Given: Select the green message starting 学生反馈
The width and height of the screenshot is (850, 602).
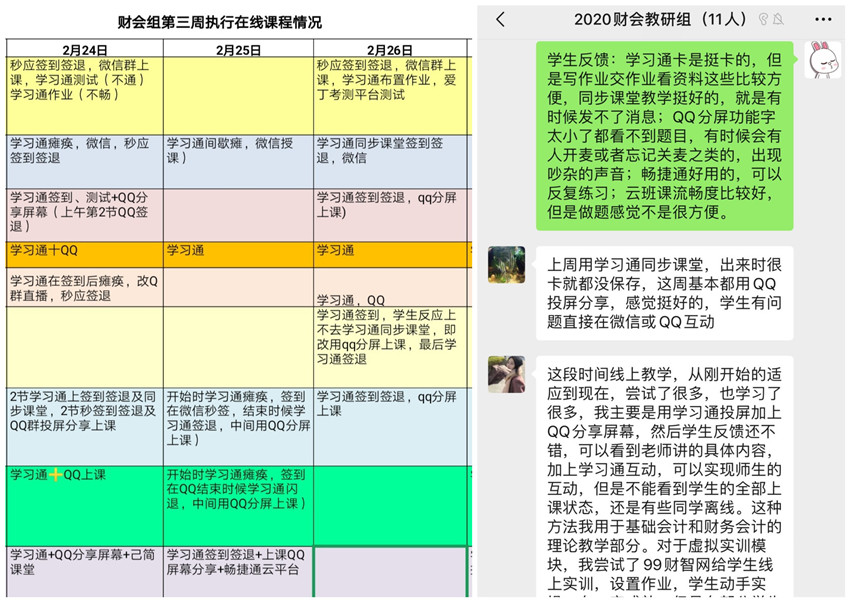Looking at the screenshot, I should (x=665, y=136).
